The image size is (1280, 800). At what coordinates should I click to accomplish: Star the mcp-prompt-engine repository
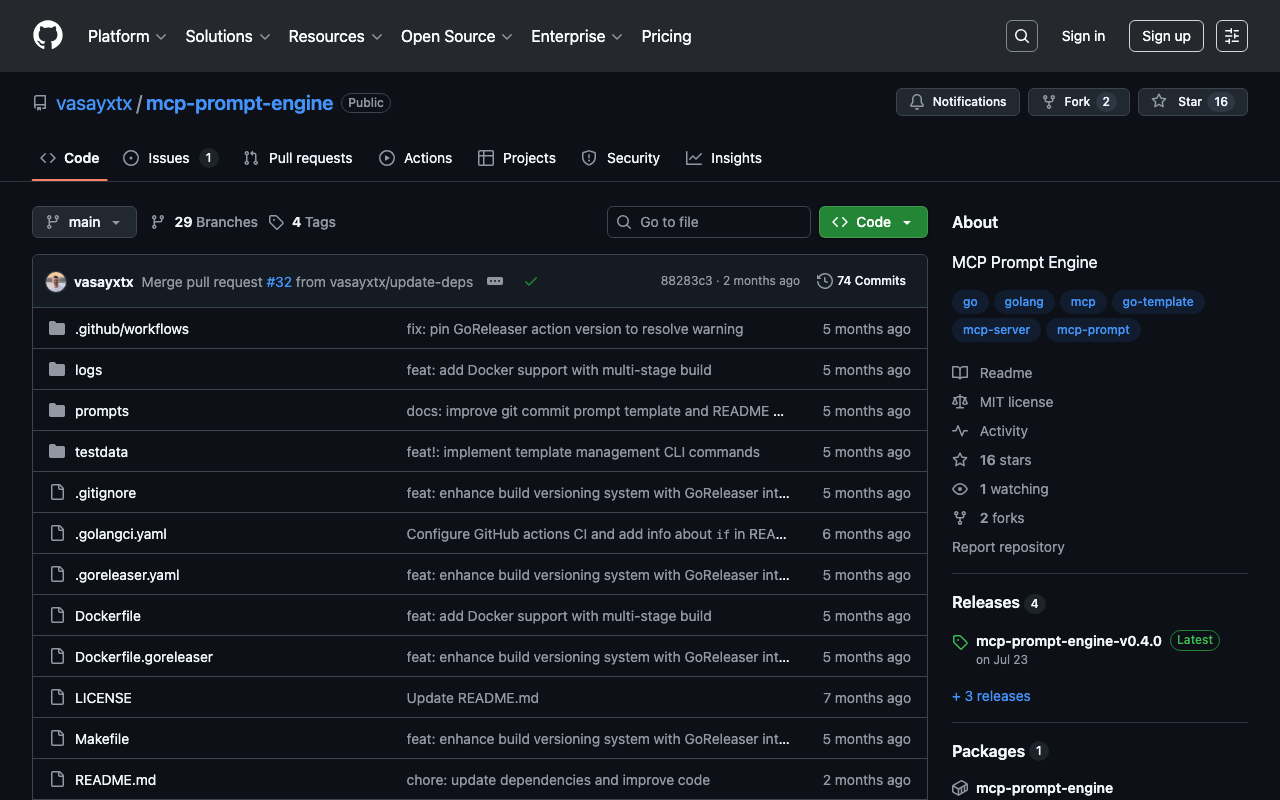1177,102
